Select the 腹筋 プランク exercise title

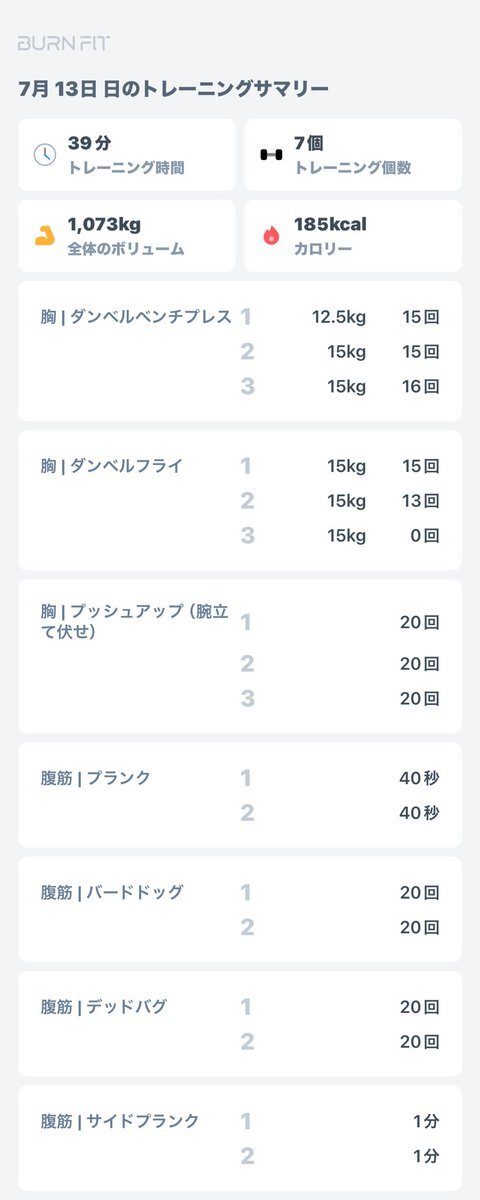(96, 778)
